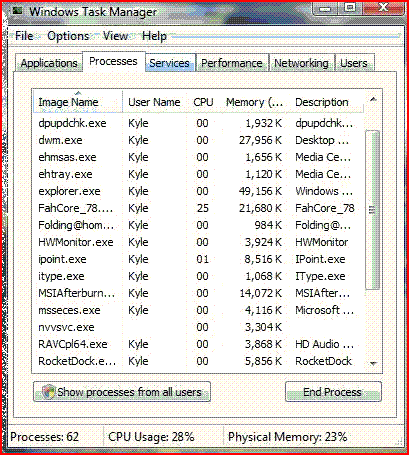Select the ehmsas.exe process

(x=198, y=157)
